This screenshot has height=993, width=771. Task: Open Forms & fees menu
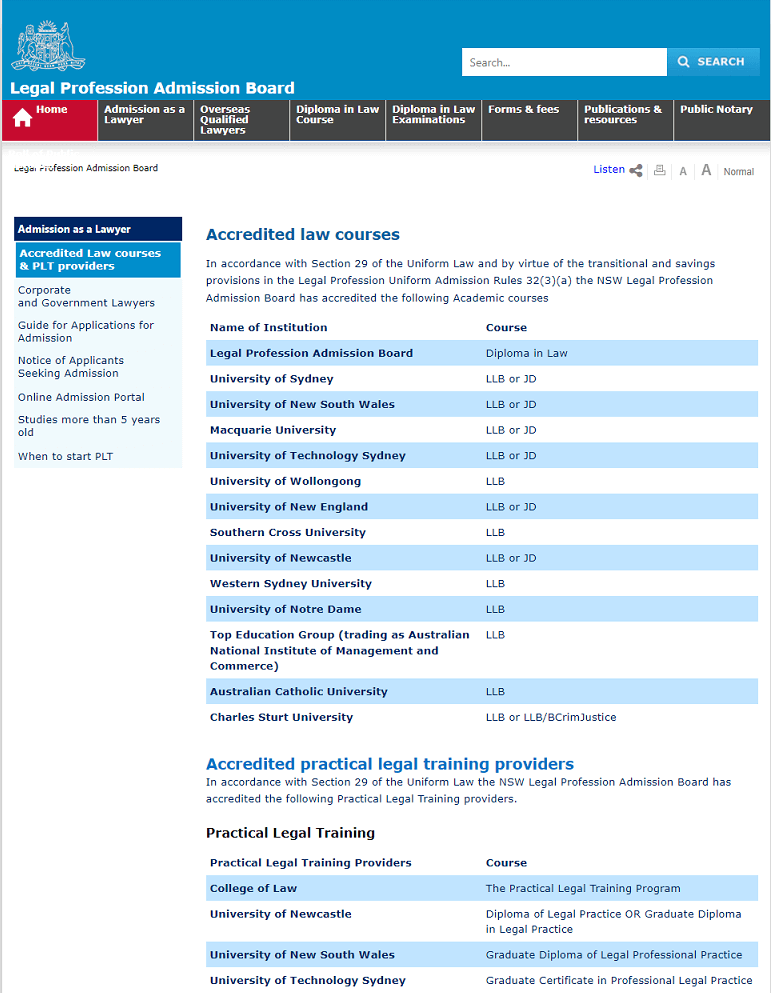530,120
